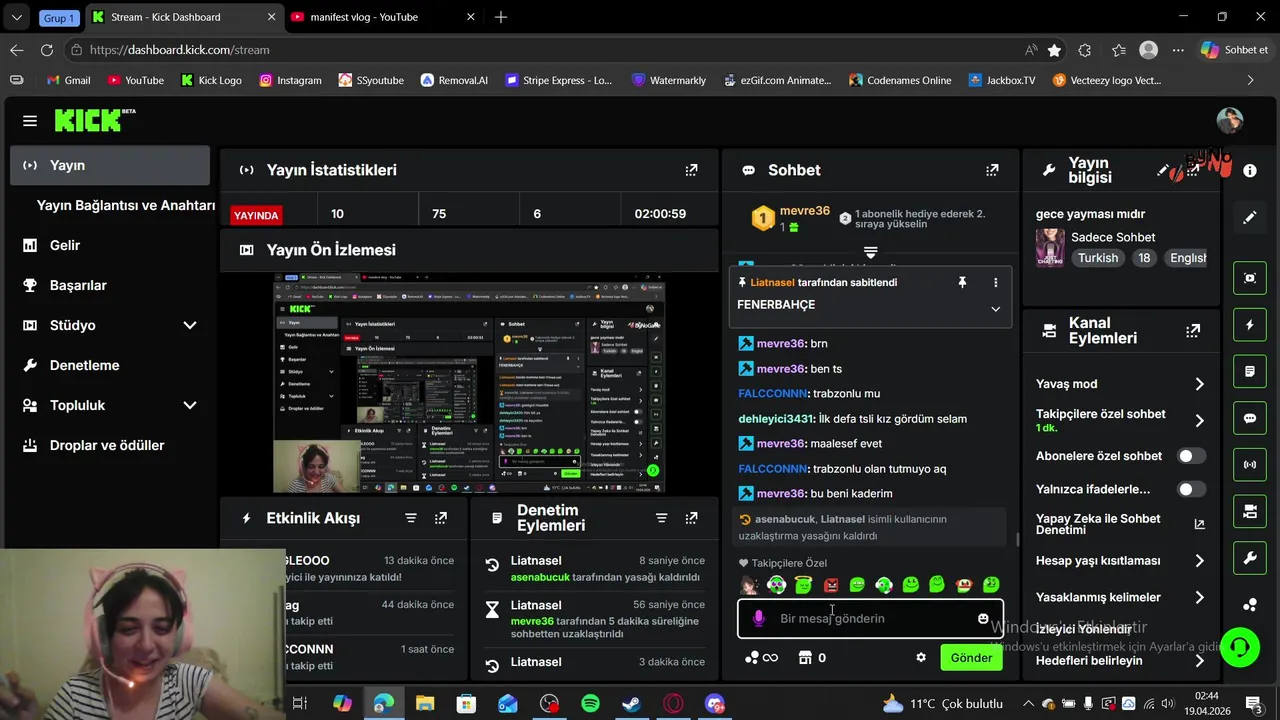The image size is (1280, 720).
Task: Toggle the document moderation log icon in right sidebar
Action: click(1250, 371)
